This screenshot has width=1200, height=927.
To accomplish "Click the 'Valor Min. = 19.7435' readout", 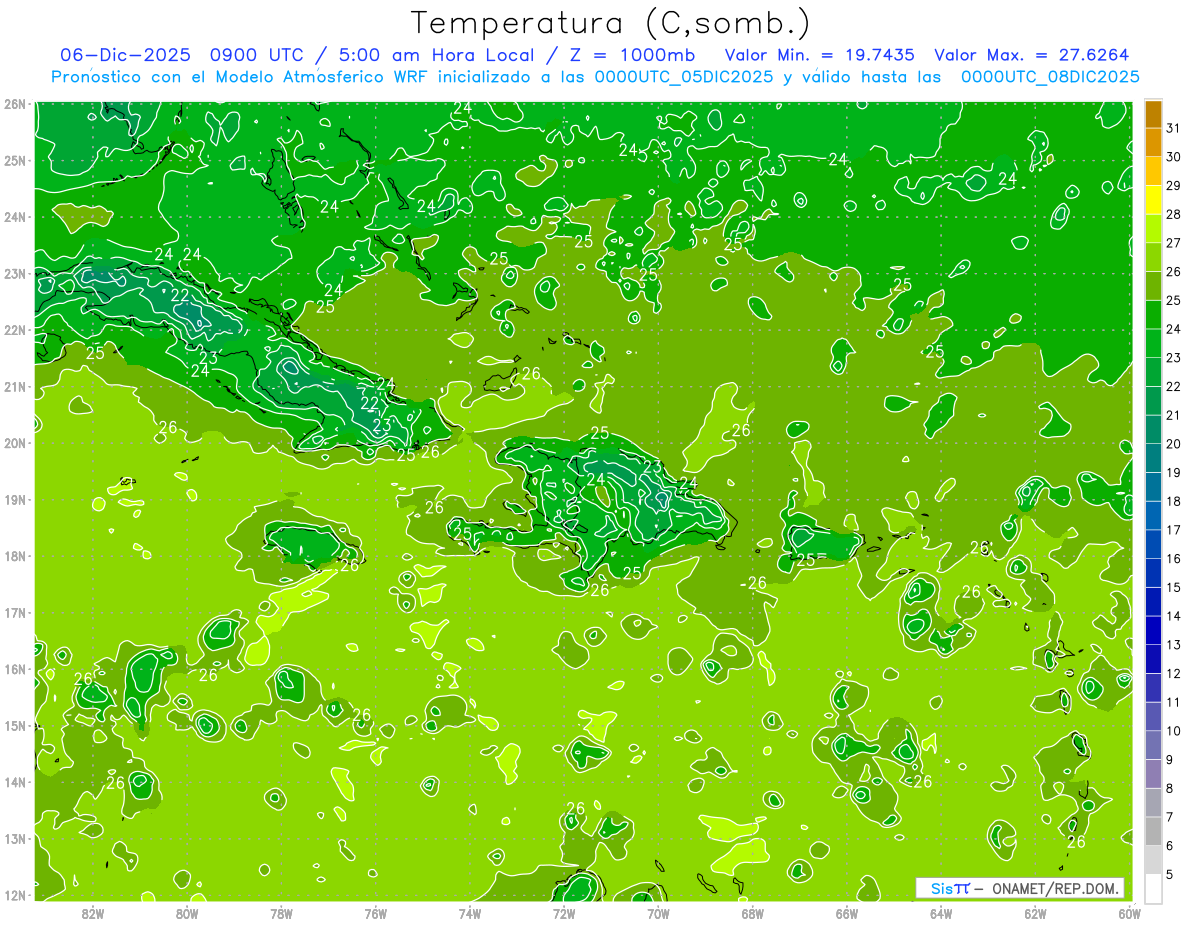I will 820,55.
